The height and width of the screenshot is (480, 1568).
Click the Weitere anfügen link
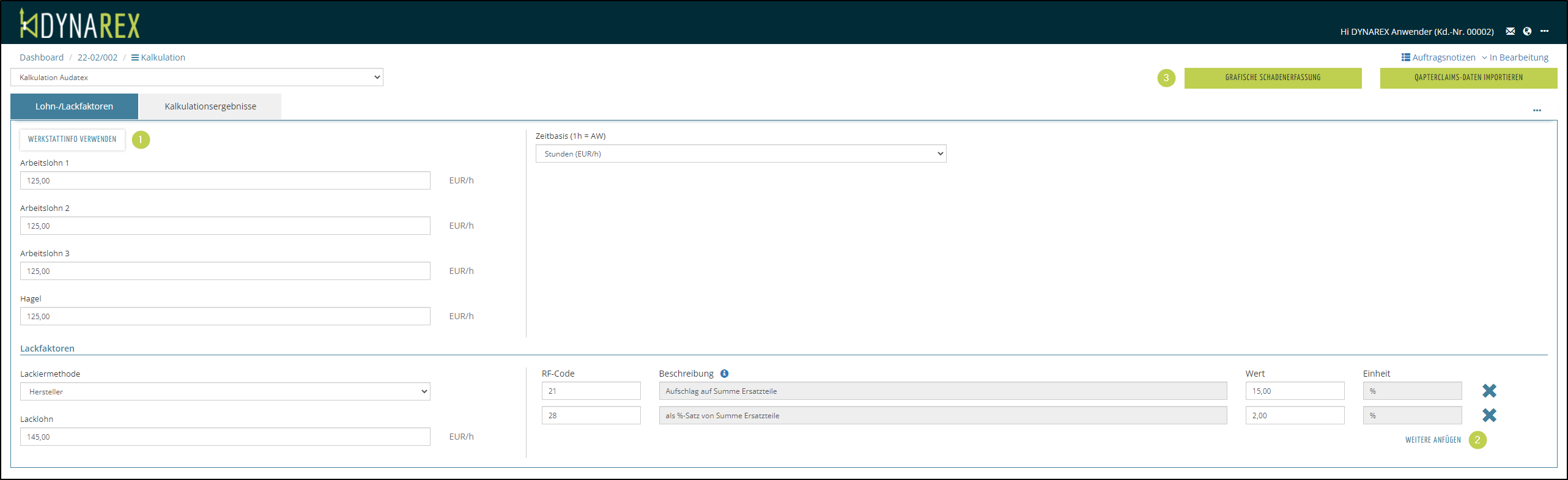[1432, 440]
